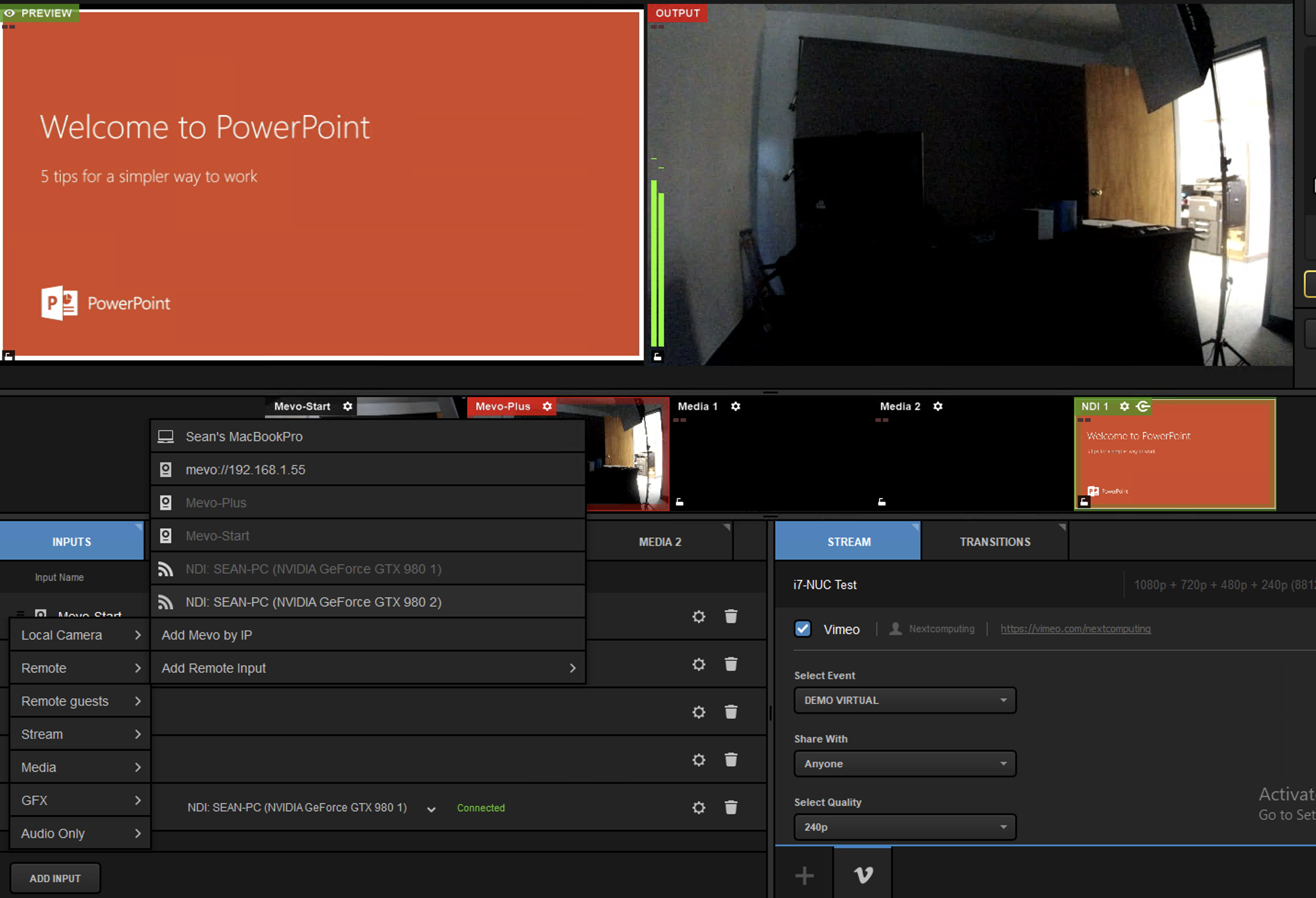
Task: Open settings gear for Mevo-Plus source
Action: point(547,406)
